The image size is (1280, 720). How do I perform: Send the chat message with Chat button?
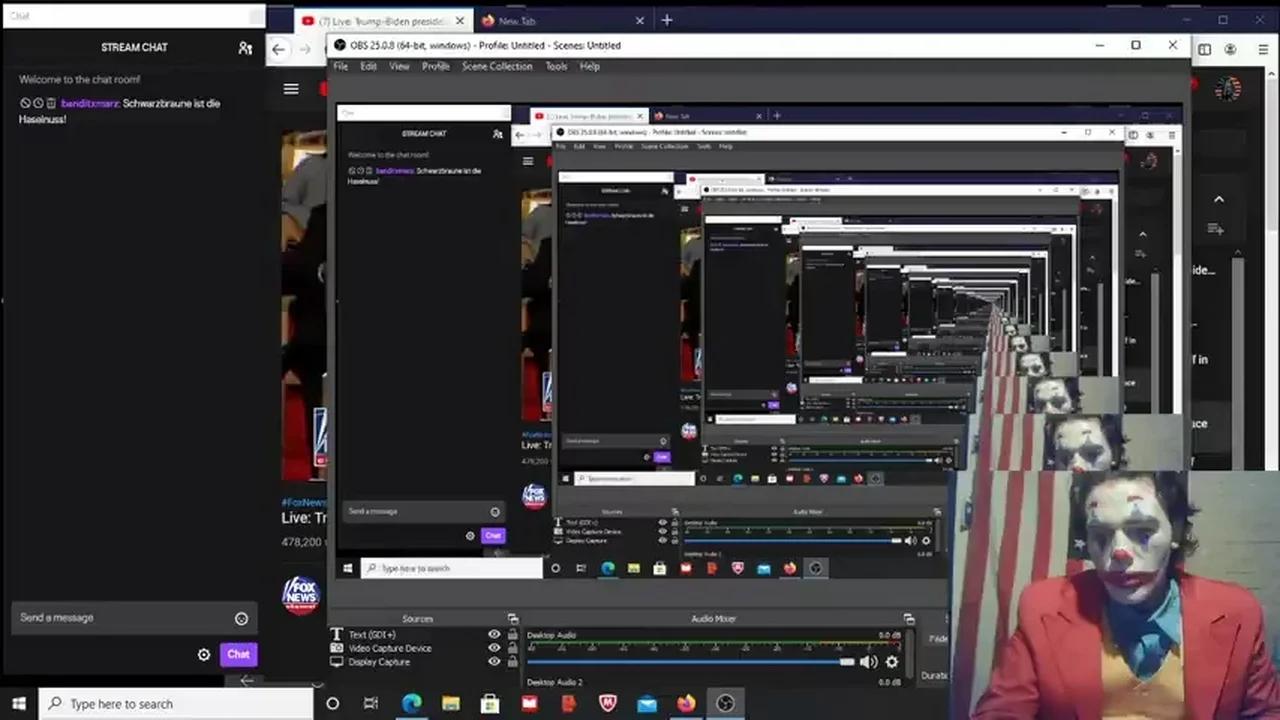(238, 654)
